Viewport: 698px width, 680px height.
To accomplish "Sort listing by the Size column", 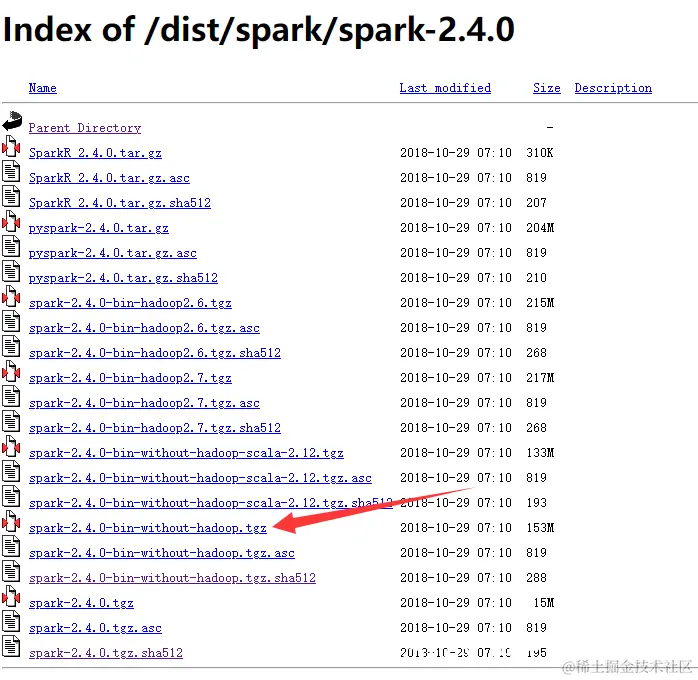I will coord(547,88).
